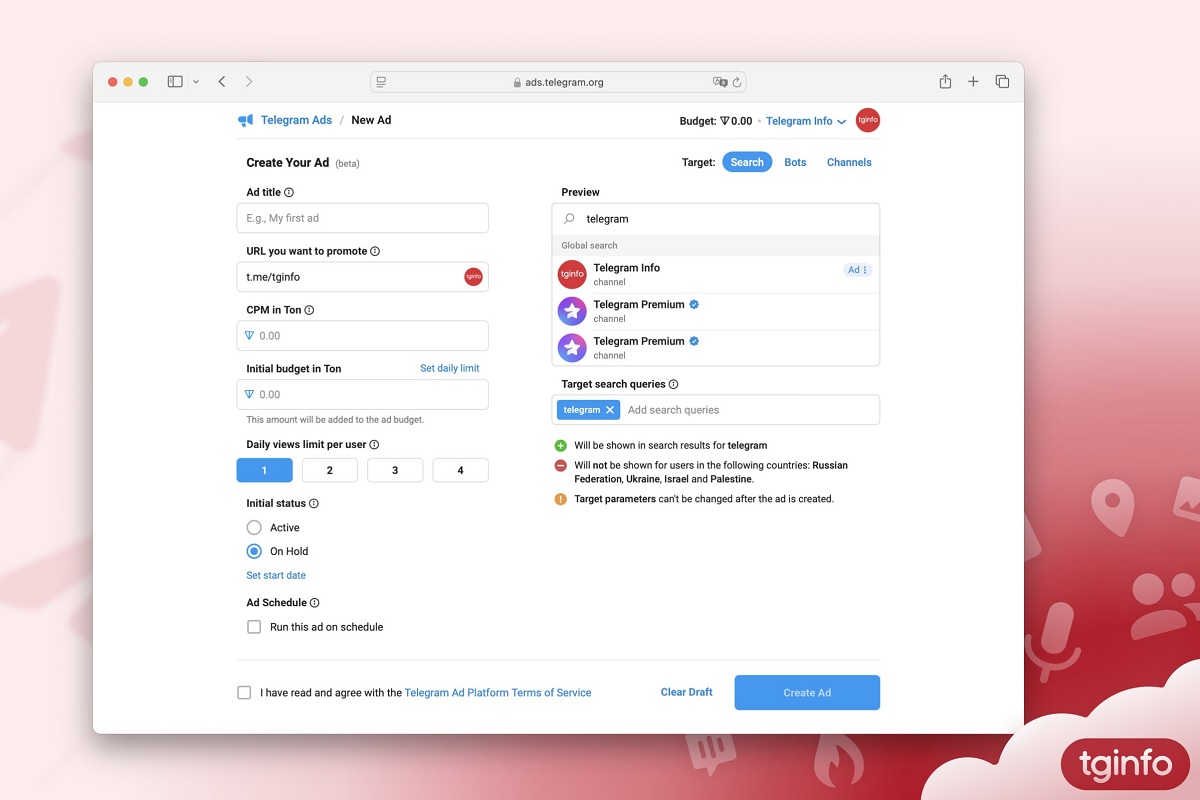Toggle Safari sidebar icon

[175, 82]
